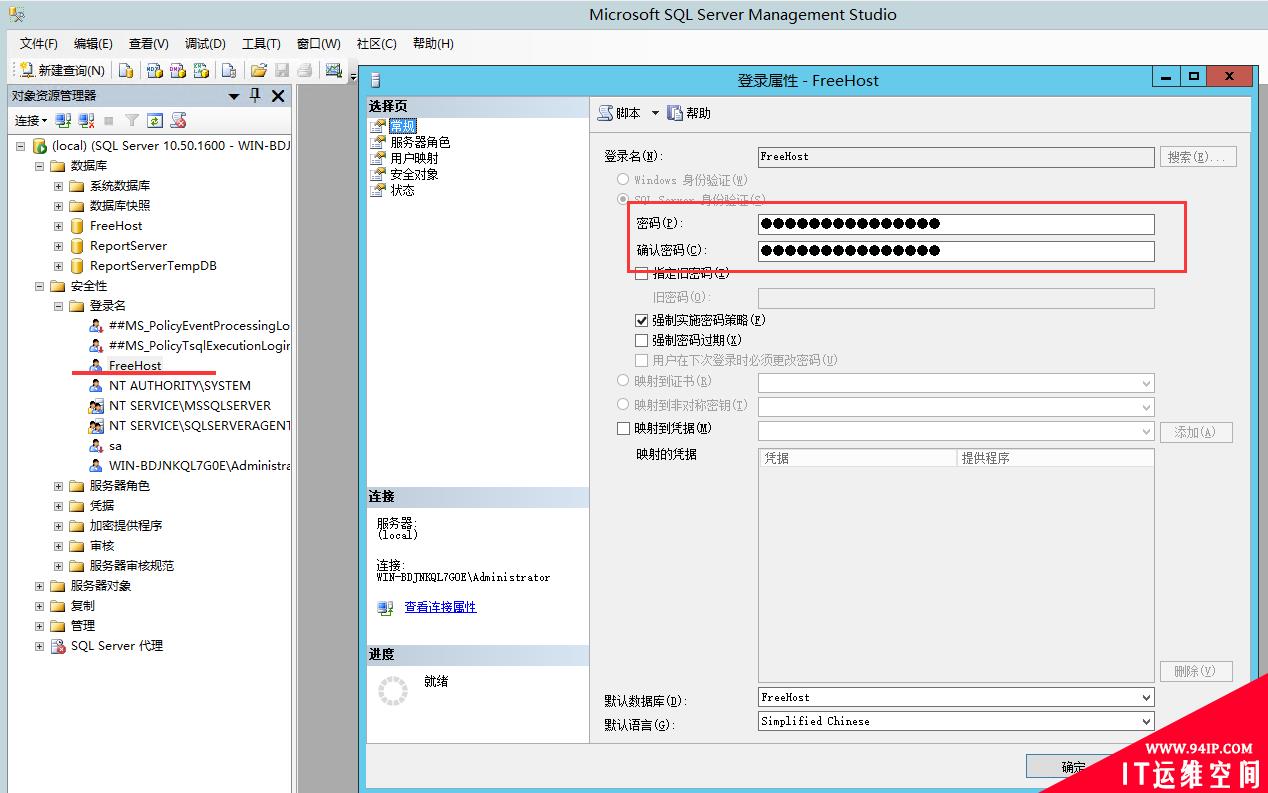1268x793 pixels.
Task: Click the 新建查询 toolbar button
Action: pos(62,70)
